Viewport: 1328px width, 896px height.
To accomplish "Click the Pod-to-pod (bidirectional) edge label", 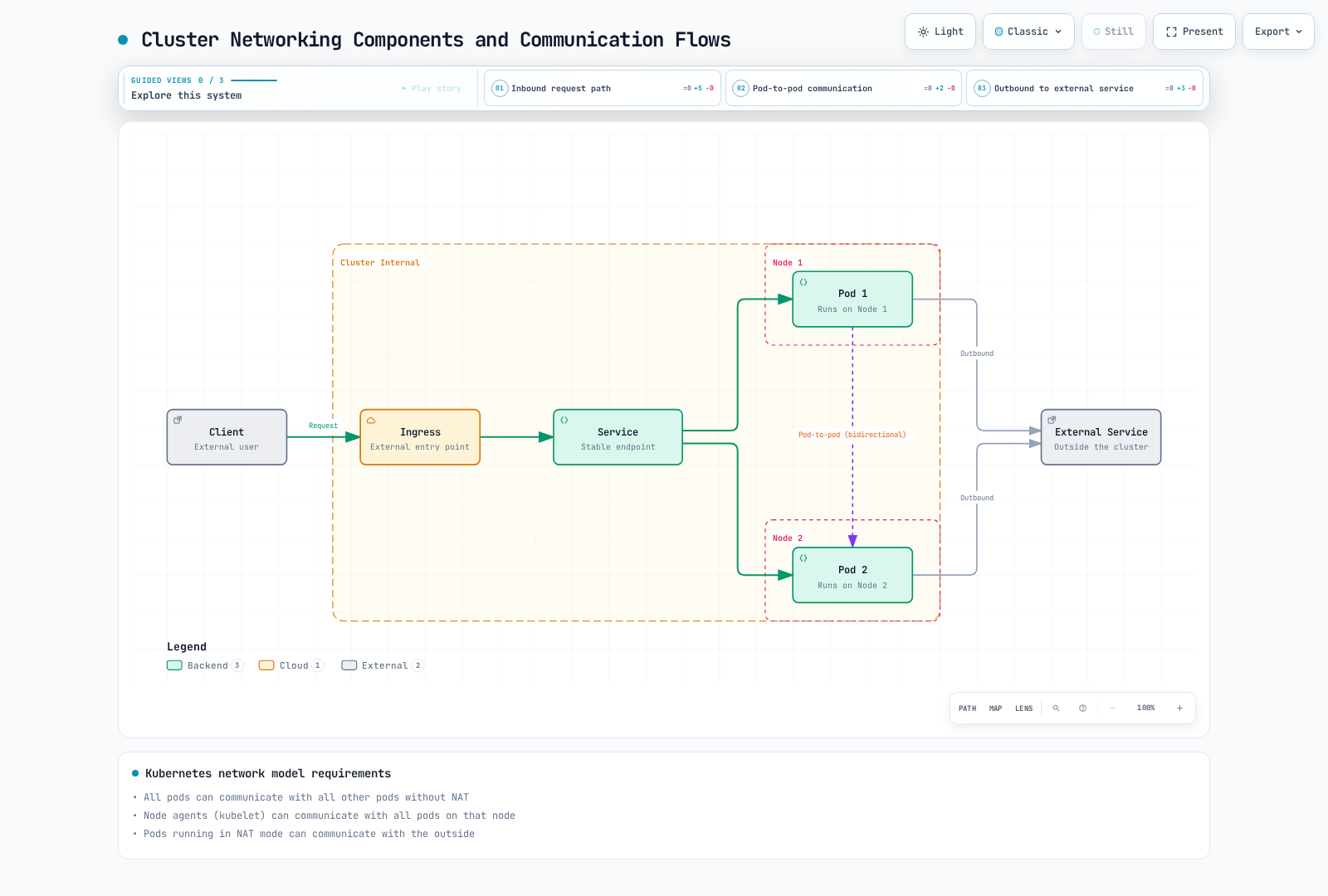I will pyautogui.click(x=852, y=435).
